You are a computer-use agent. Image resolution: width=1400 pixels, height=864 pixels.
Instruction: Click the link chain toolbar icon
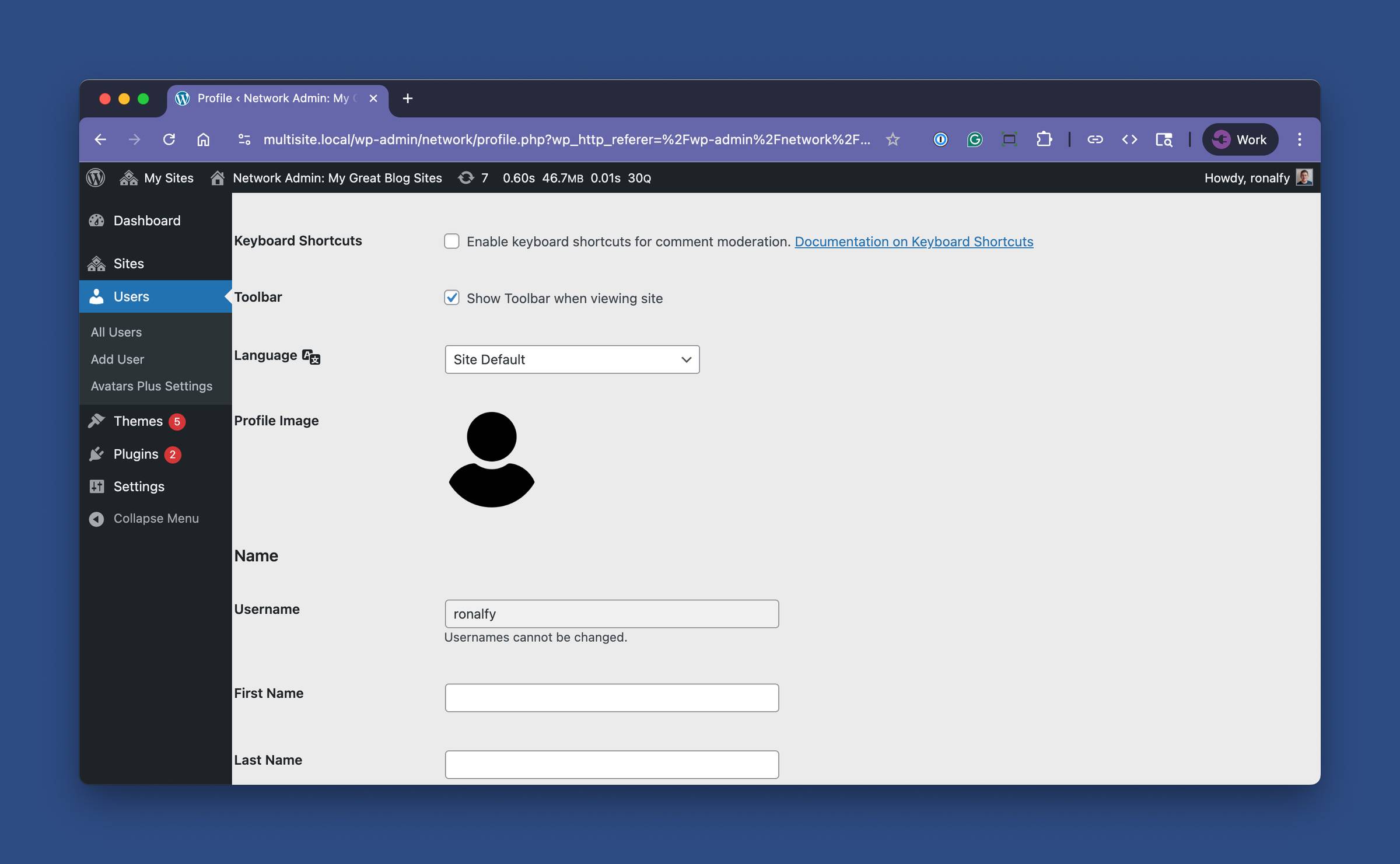(1095, 139)
